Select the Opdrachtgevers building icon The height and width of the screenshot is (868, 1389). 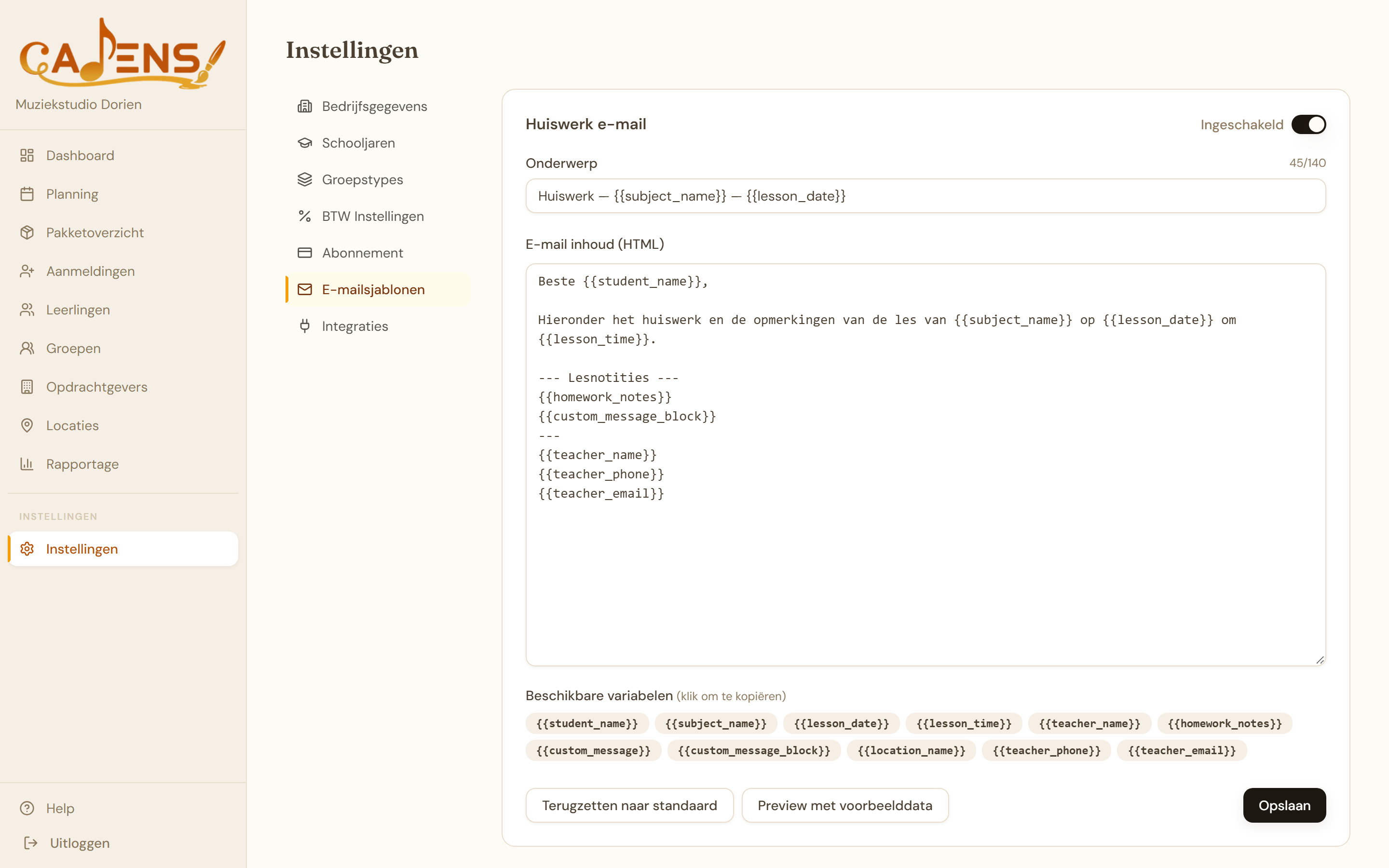(27, 387)
